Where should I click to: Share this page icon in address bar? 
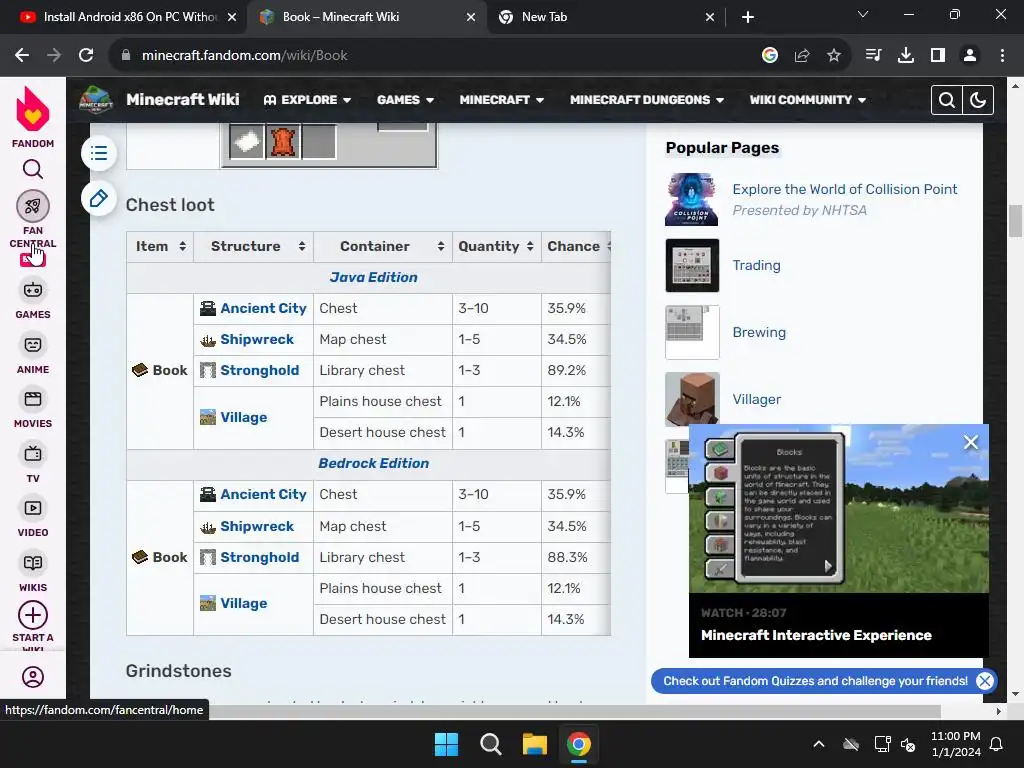coord(802,56)
